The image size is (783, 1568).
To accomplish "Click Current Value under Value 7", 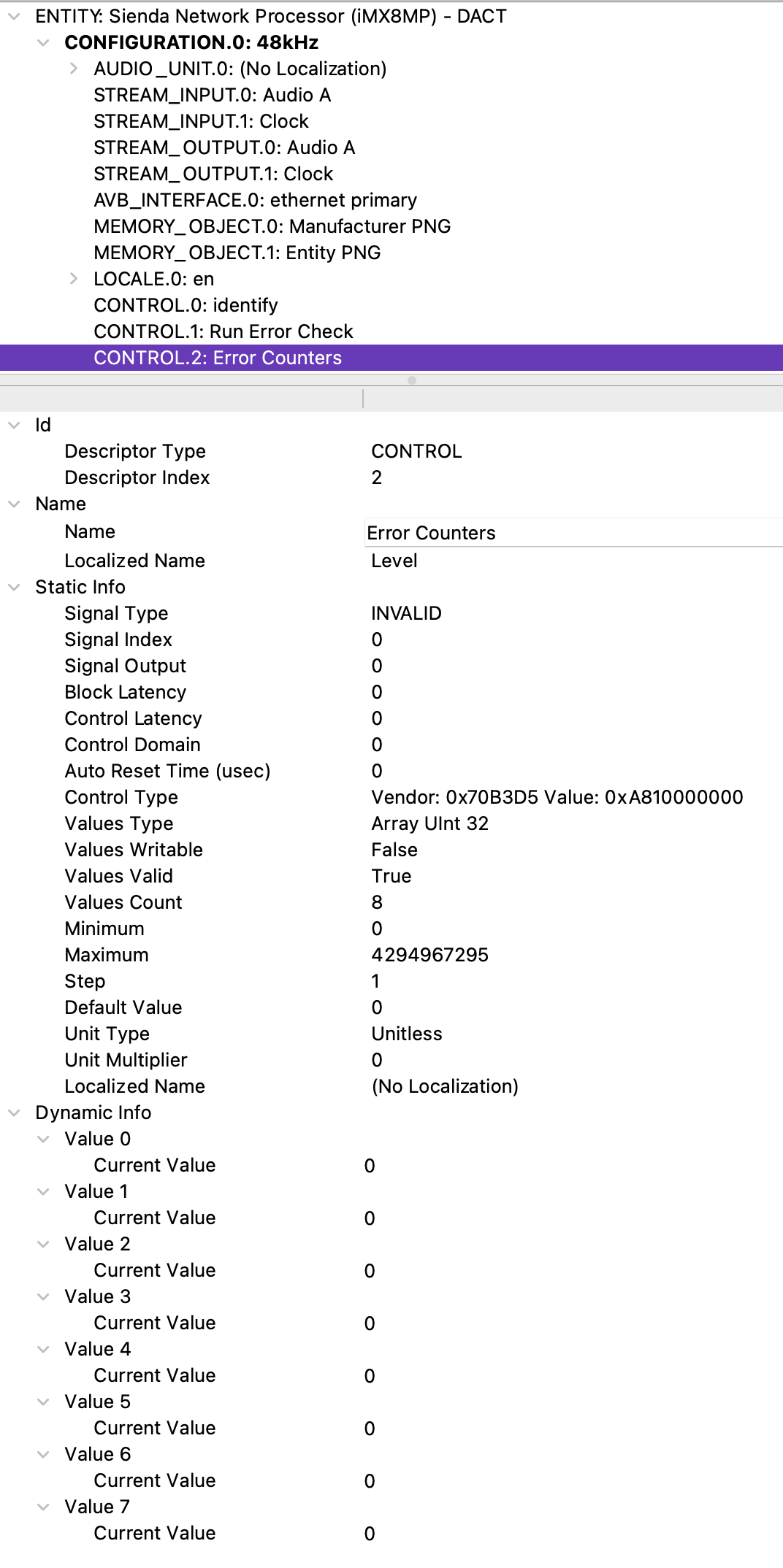I will pos(155,1533).
